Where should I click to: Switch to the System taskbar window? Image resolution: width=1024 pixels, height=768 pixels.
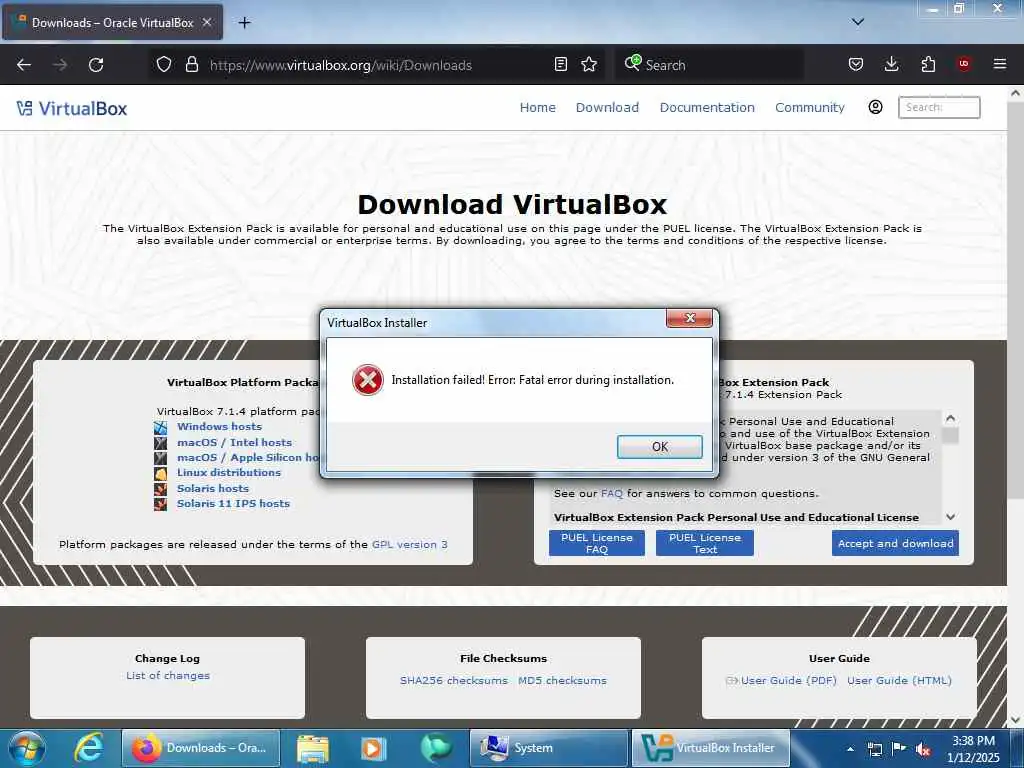coord(549,748)
